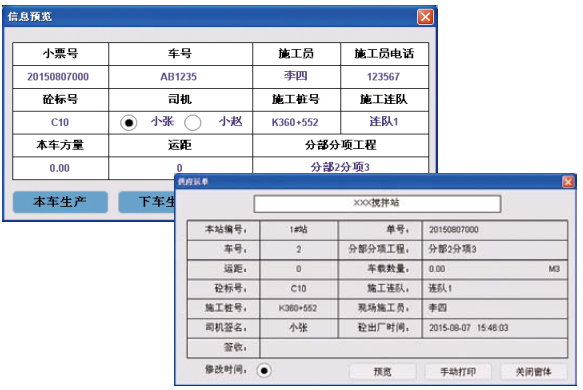Select the 小赵 driver radio button
This screenshot has height=390, width=583.
[193, 122]
